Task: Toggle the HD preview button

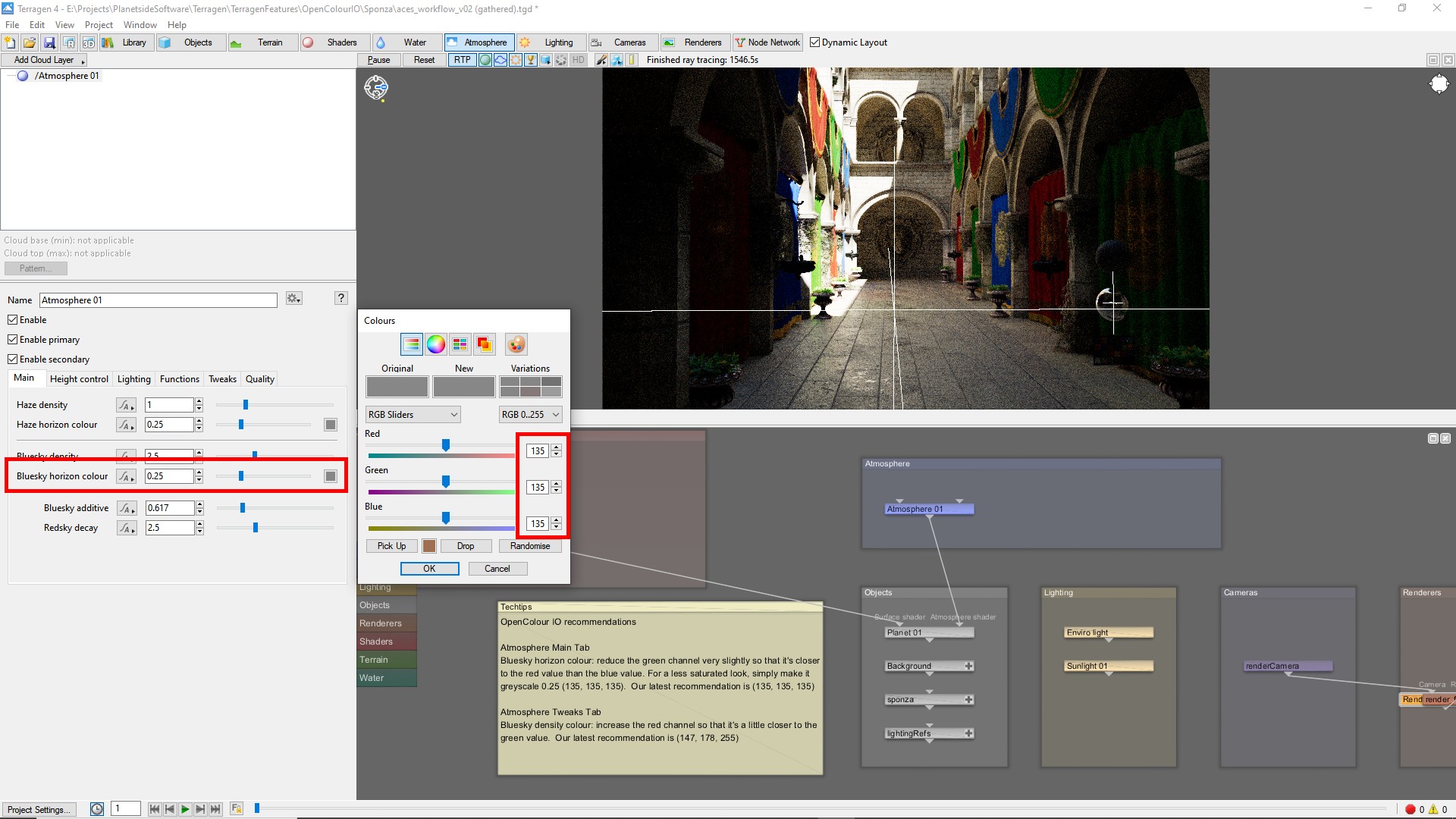Action: (579, 60)
